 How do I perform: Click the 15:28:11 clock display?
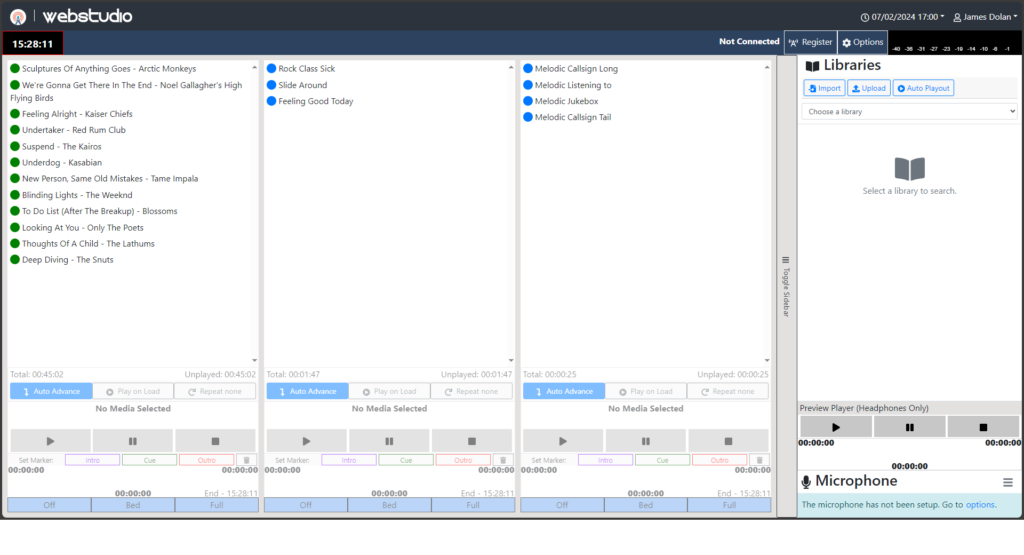(x=33, y=44)
